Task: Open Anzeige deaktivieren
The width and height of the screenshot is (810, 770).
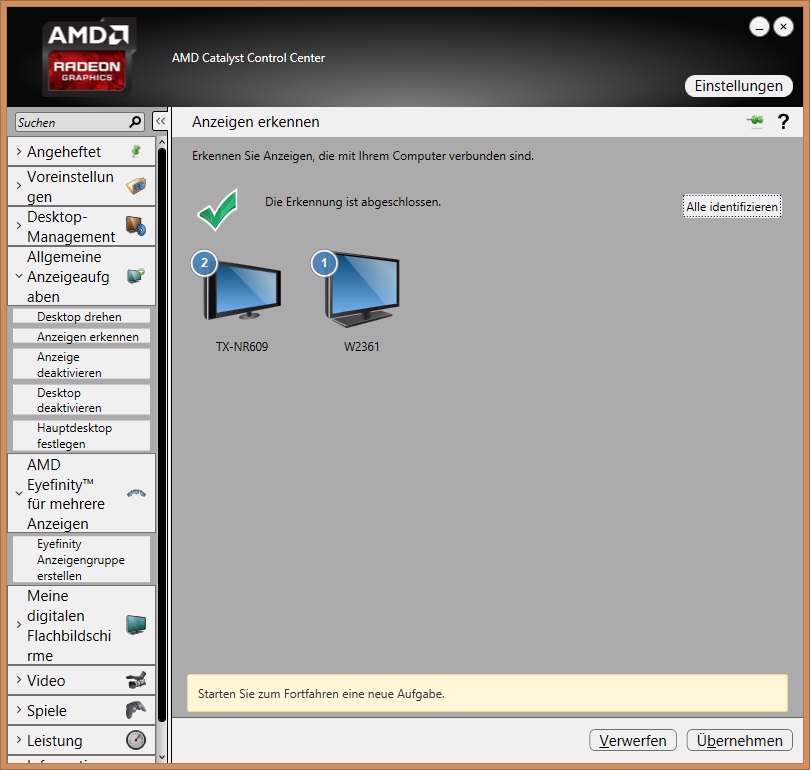Action: point(82,364)
